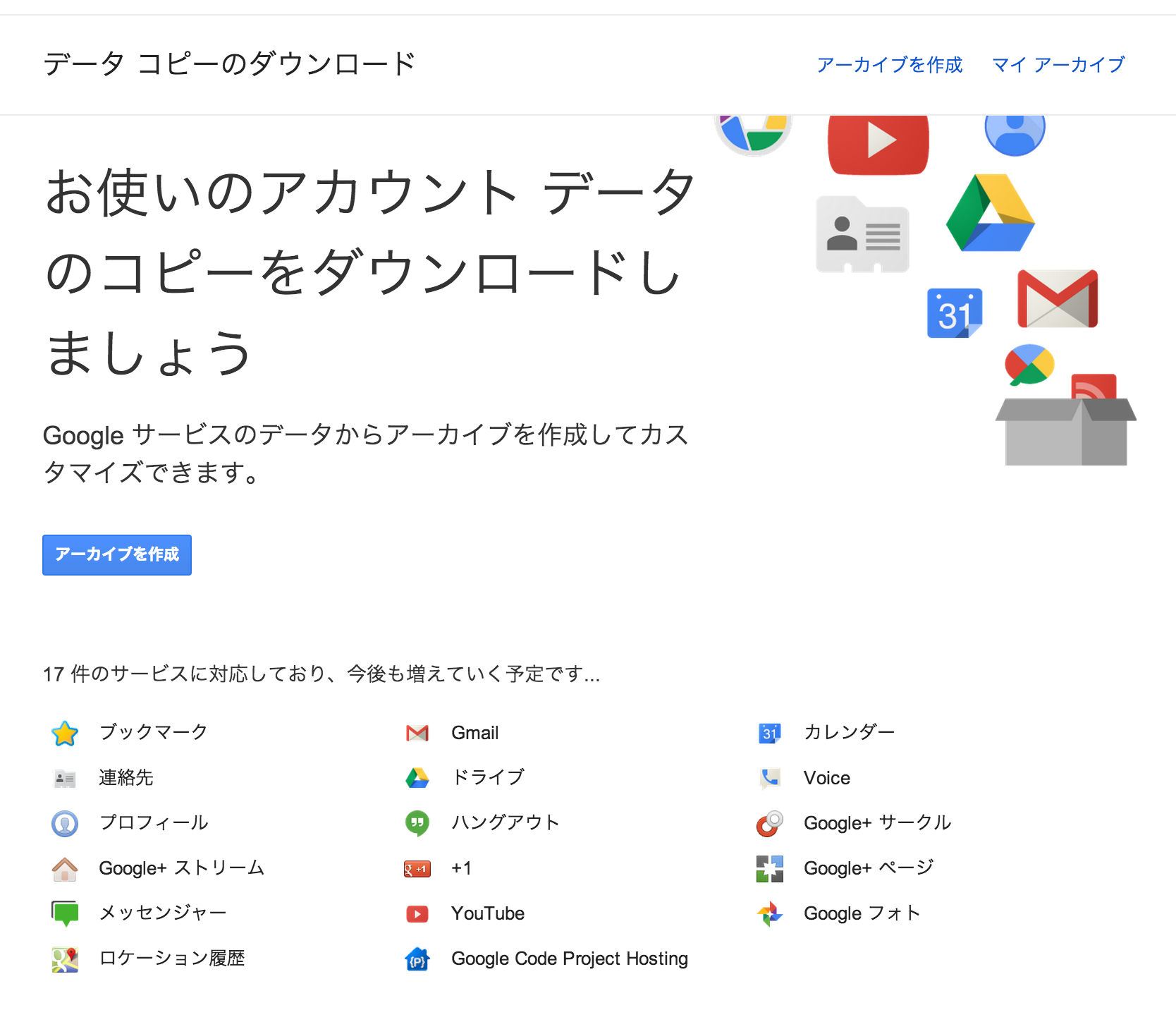Click the small Gmail icon in the list
Image resolution: width=1176 pixels, height=1034 pixels.
click(417, 734)
